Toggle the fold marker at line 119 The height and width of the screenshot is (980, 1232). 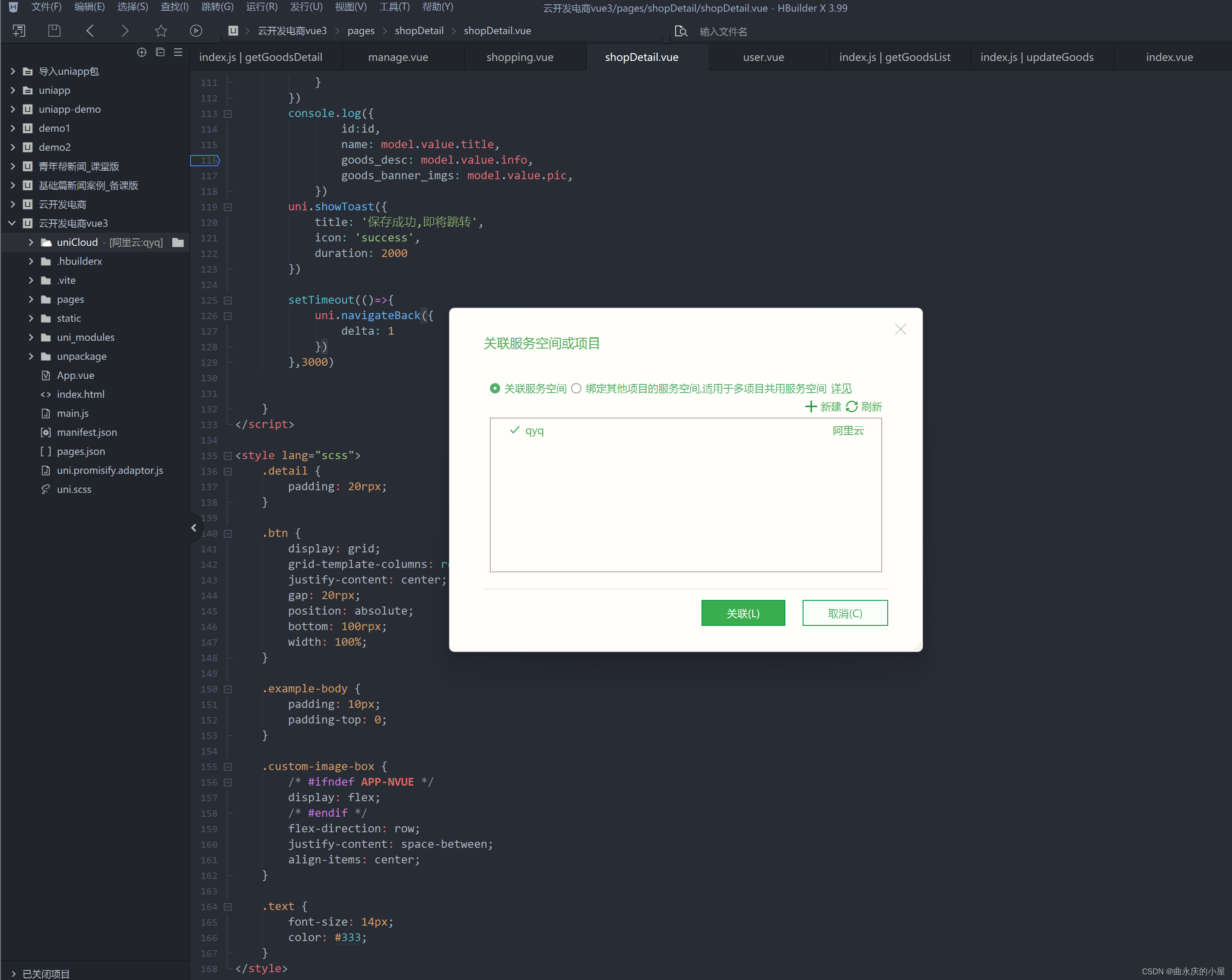(227, 207)
